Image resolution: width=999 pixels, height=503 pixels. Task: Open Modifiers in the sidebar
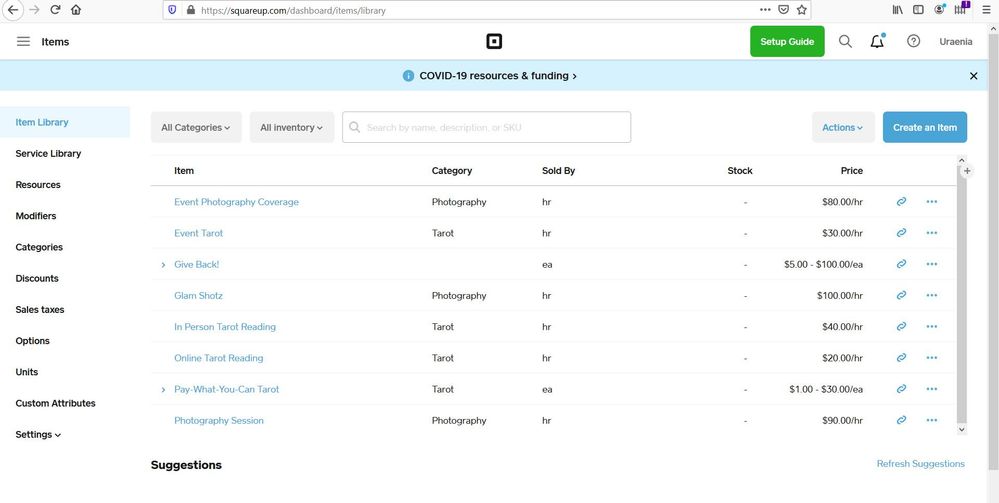point(36,216)
